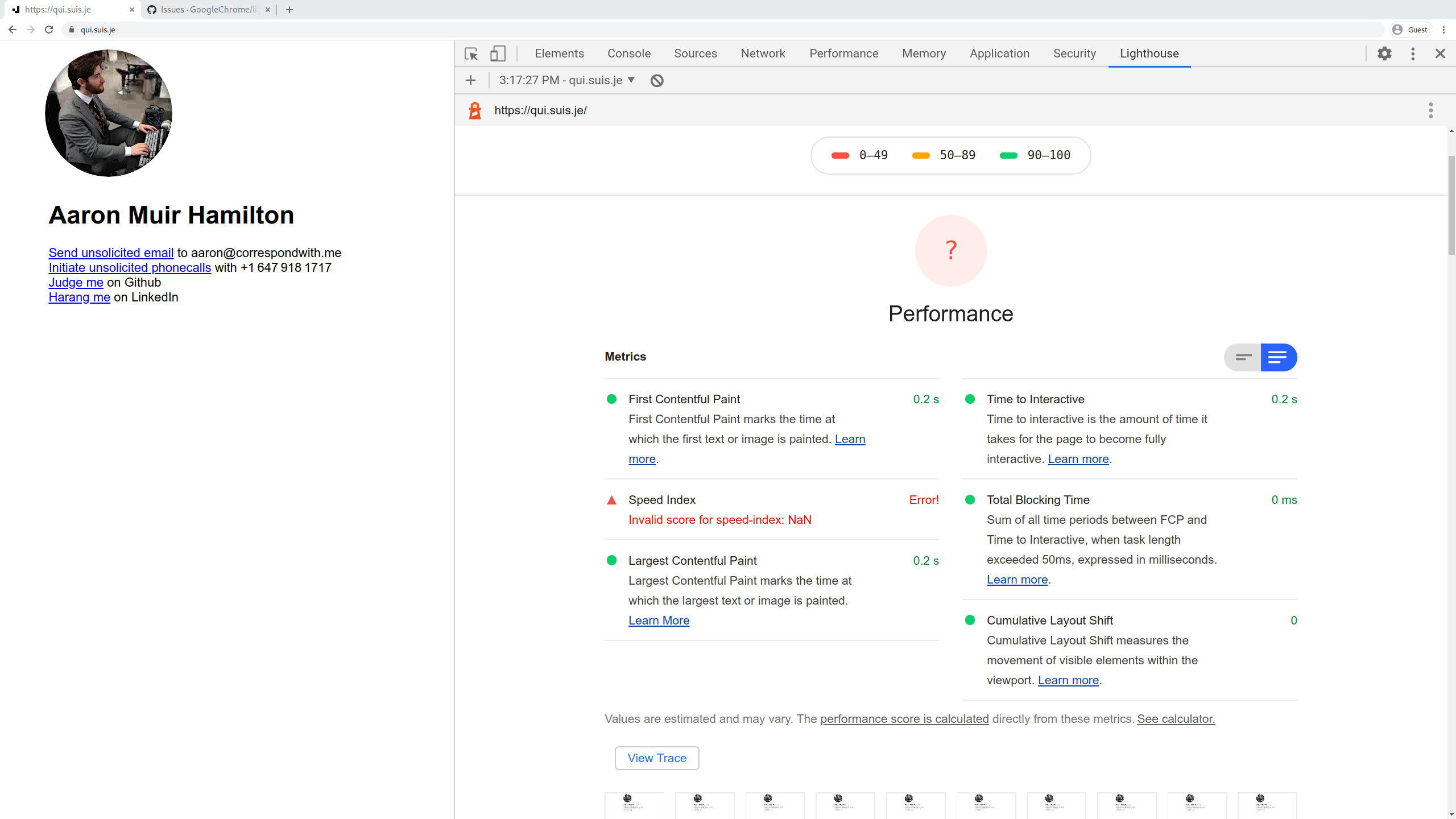Click the View Trace button

[657, 758]
